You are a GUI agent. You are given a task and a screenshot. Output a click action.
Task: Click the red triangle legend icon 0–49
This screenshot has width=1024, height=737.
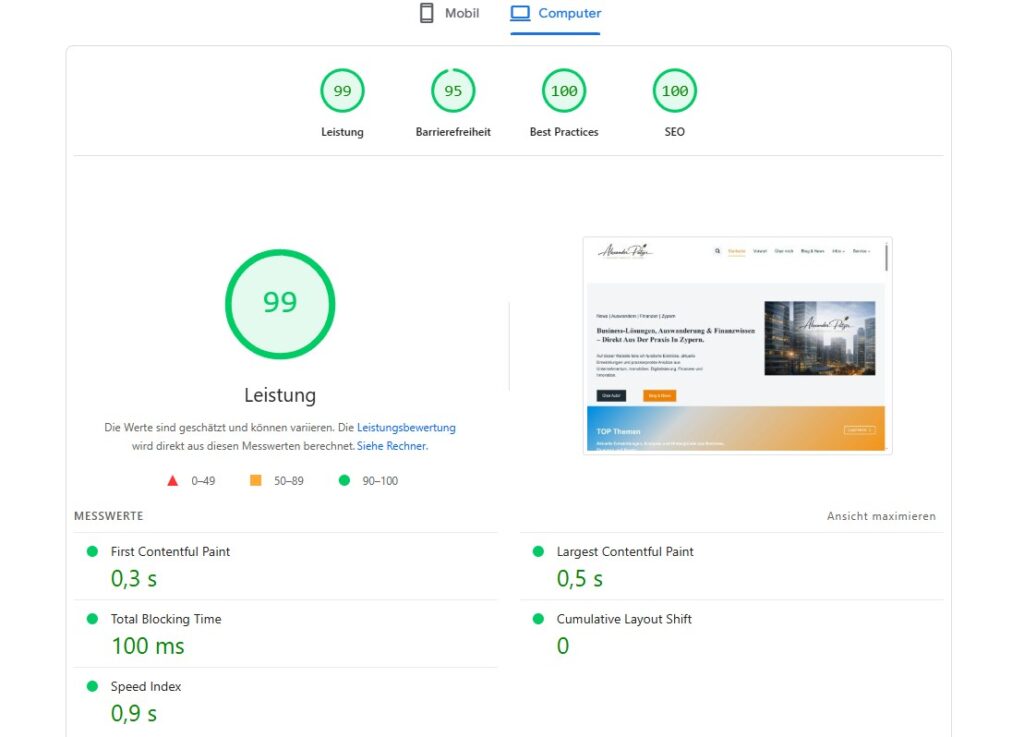[x=173, y=481]
